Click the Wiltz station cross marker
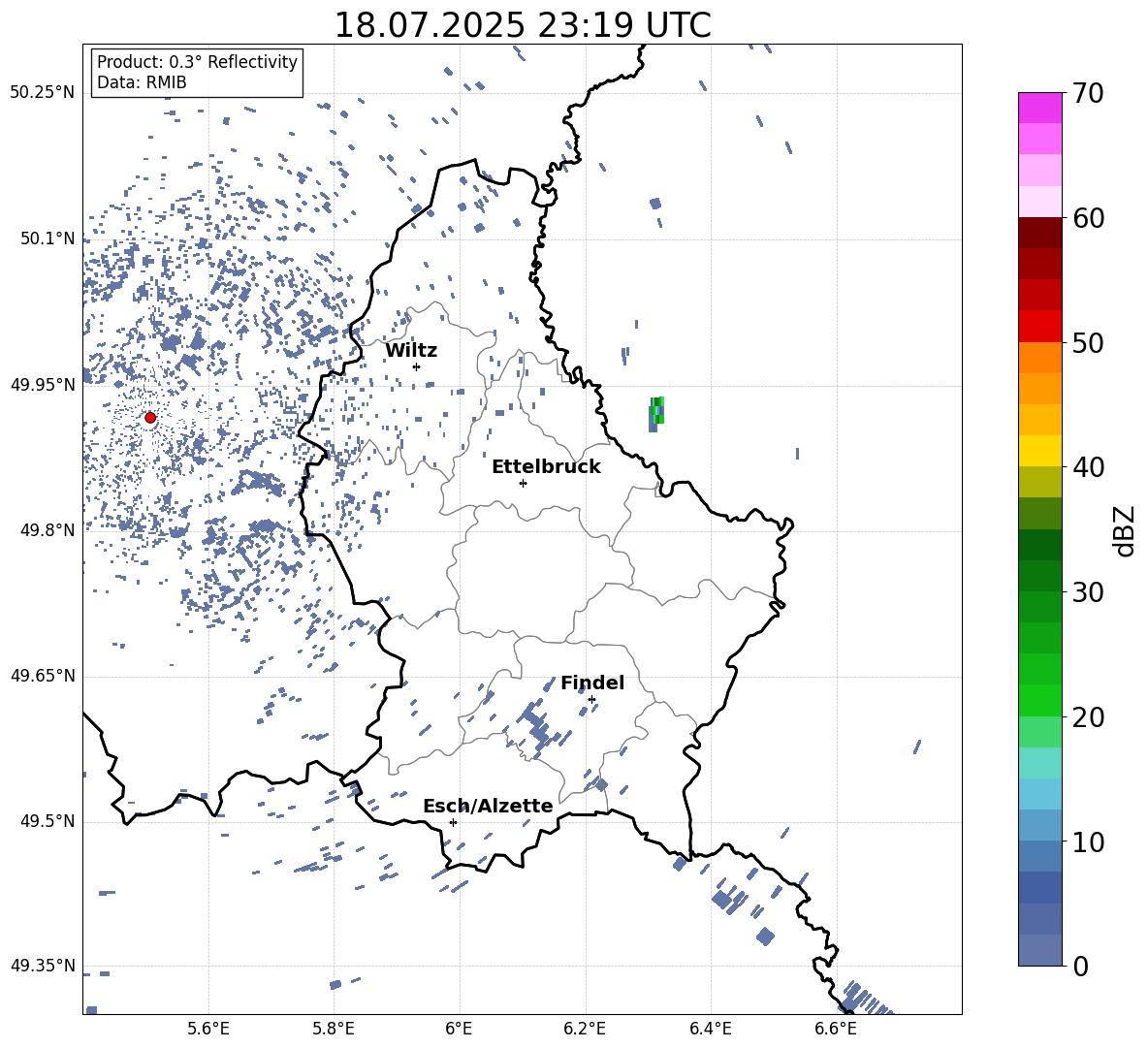Viewport: 1148px width, 1048px height. pos(416,366)
